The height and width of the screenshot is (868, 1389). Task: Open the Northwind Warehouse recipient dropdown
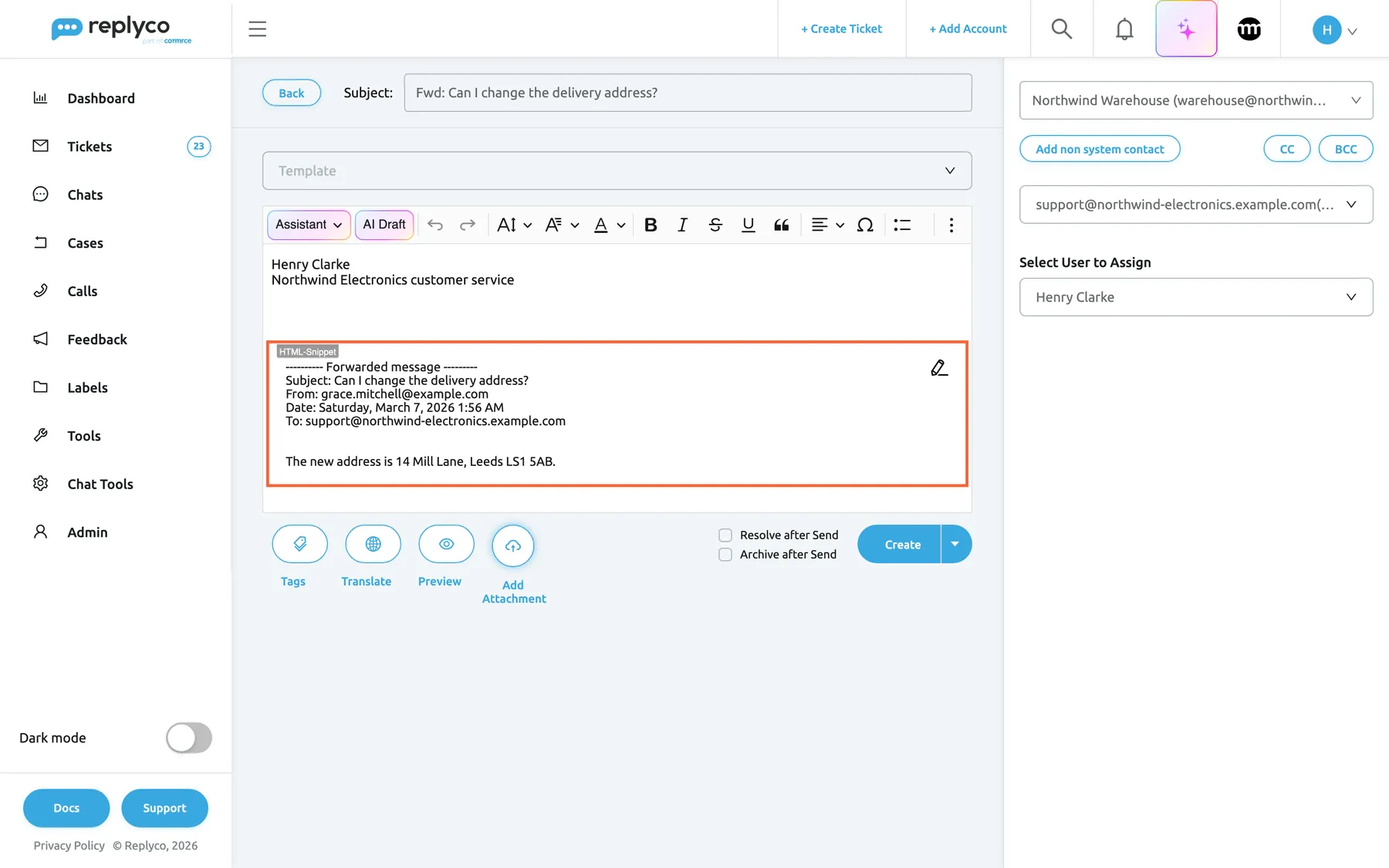point(1196,100)
